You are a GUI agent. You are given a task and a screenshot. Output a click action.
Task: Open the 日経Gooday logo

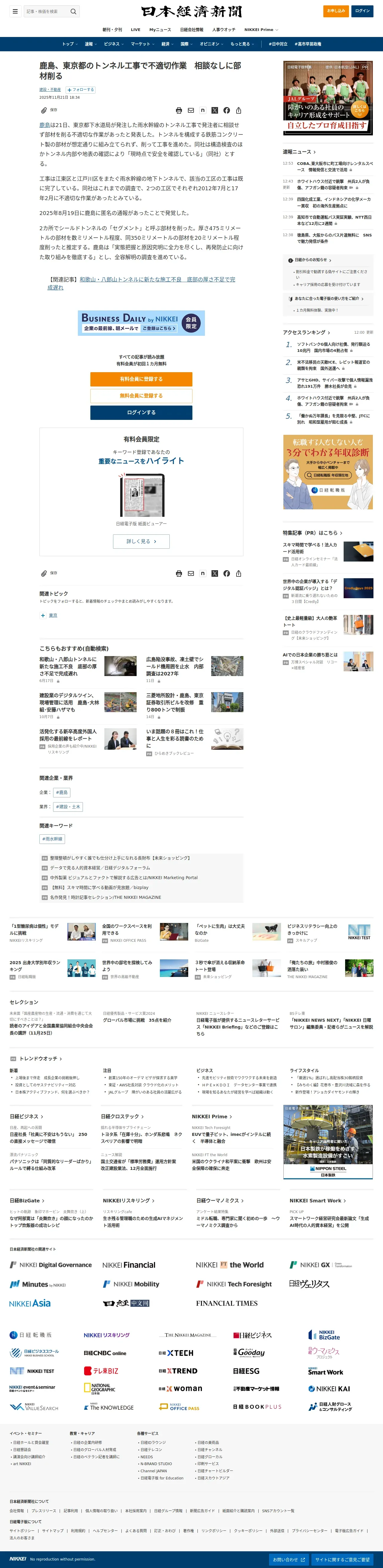(x=249, y=1352)
